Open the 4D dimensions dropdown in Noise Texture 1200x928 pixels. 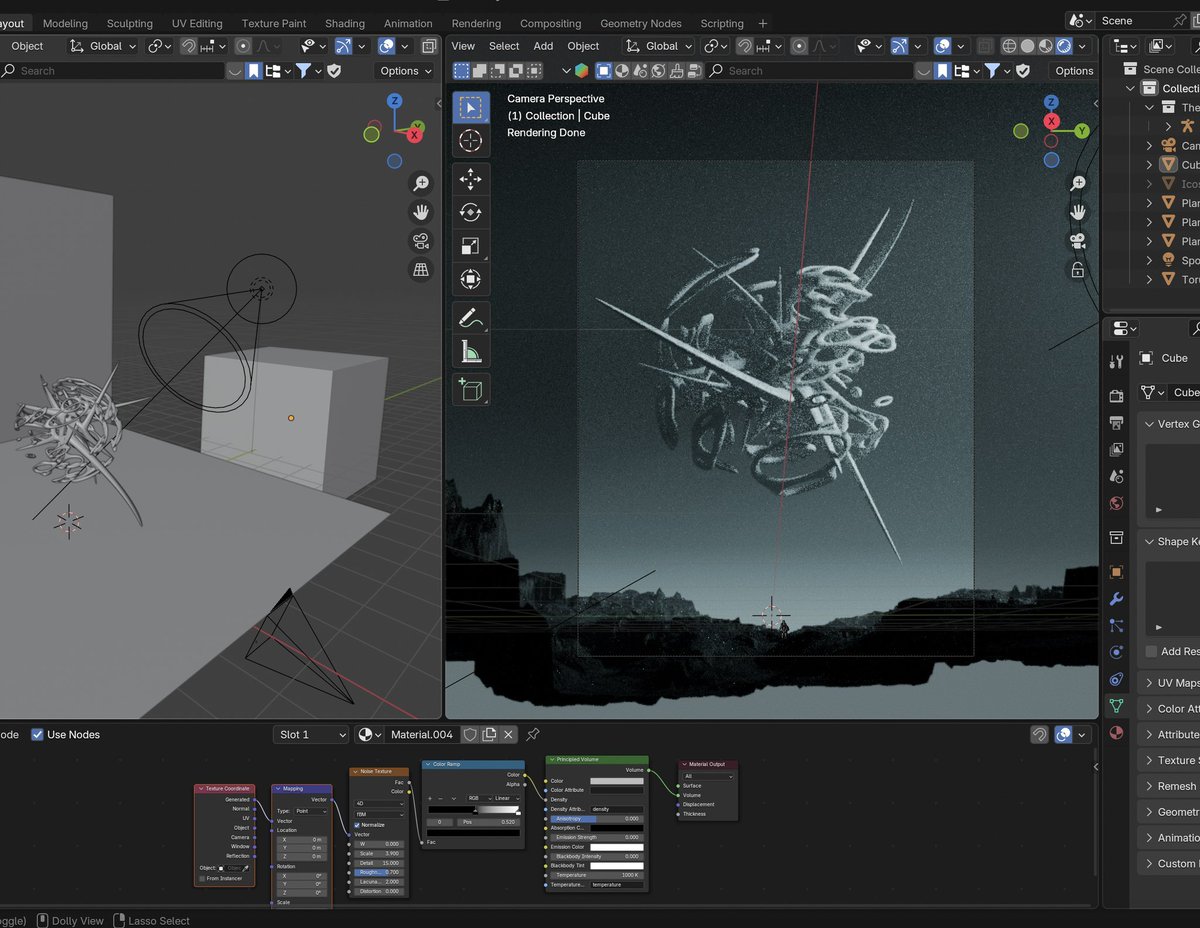pos(379,803)
